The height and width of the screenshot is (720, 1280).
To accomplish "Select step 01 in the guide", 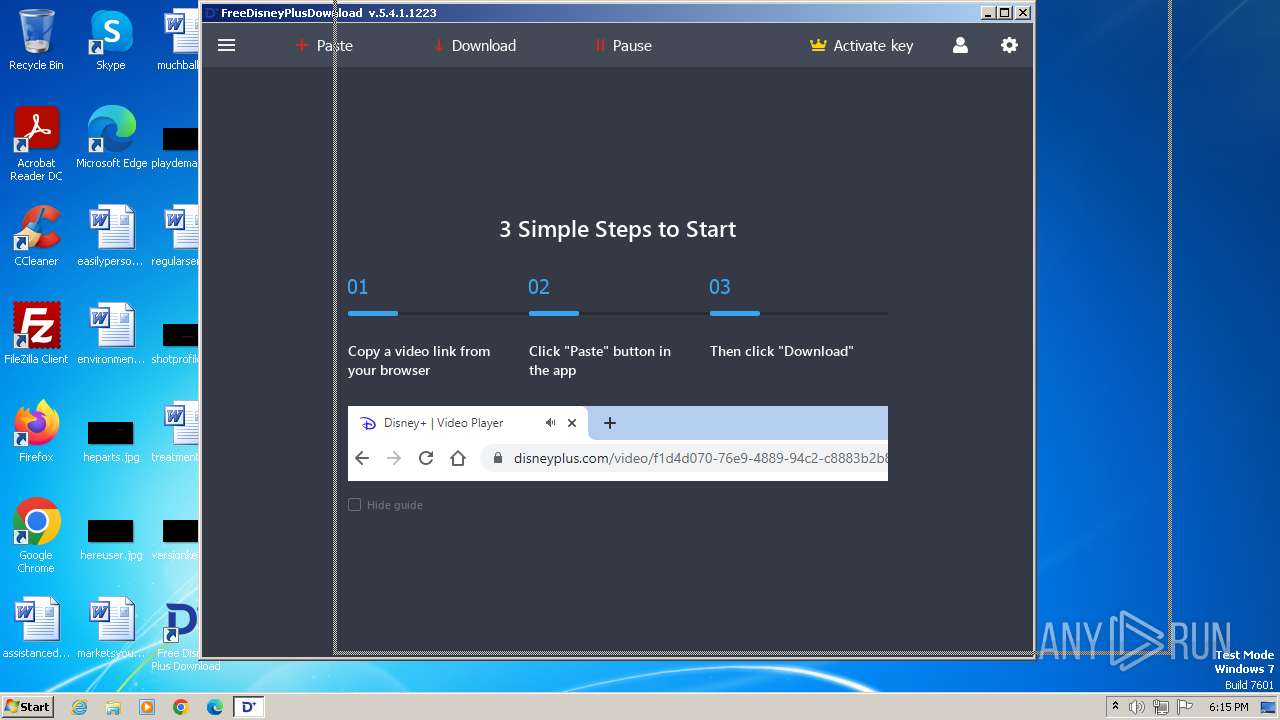I will pyautogui.click(x=358, y=287).
